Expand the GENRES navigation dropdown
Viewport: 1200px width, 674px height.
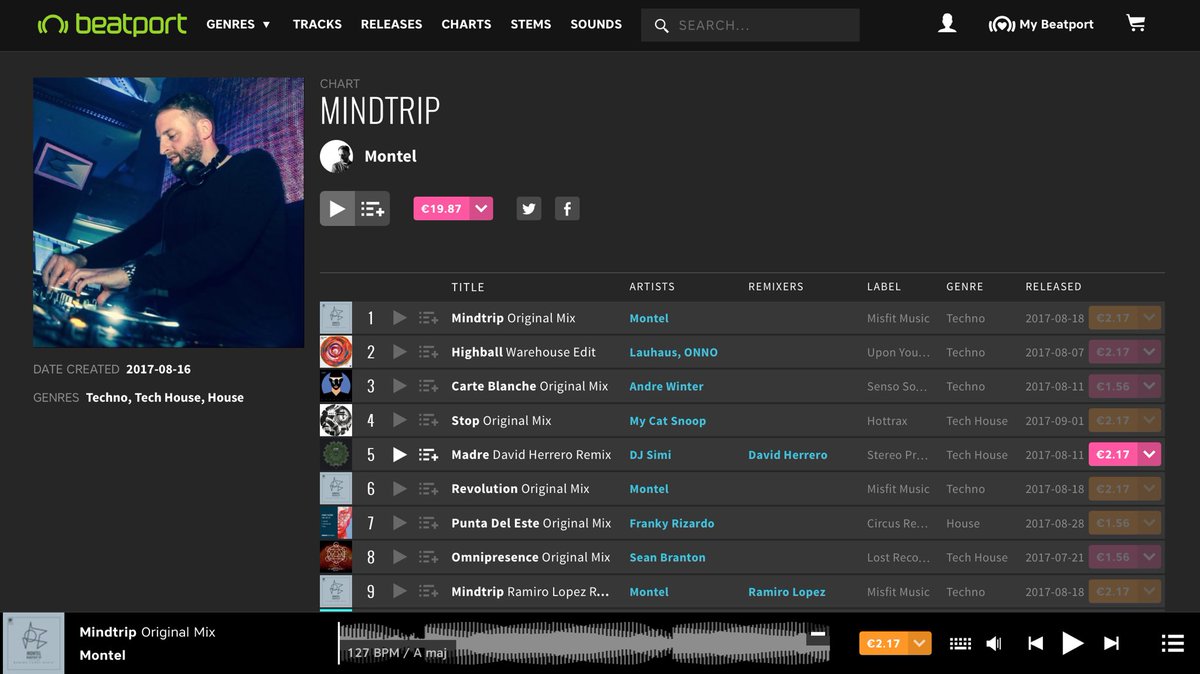pos(237,24)
